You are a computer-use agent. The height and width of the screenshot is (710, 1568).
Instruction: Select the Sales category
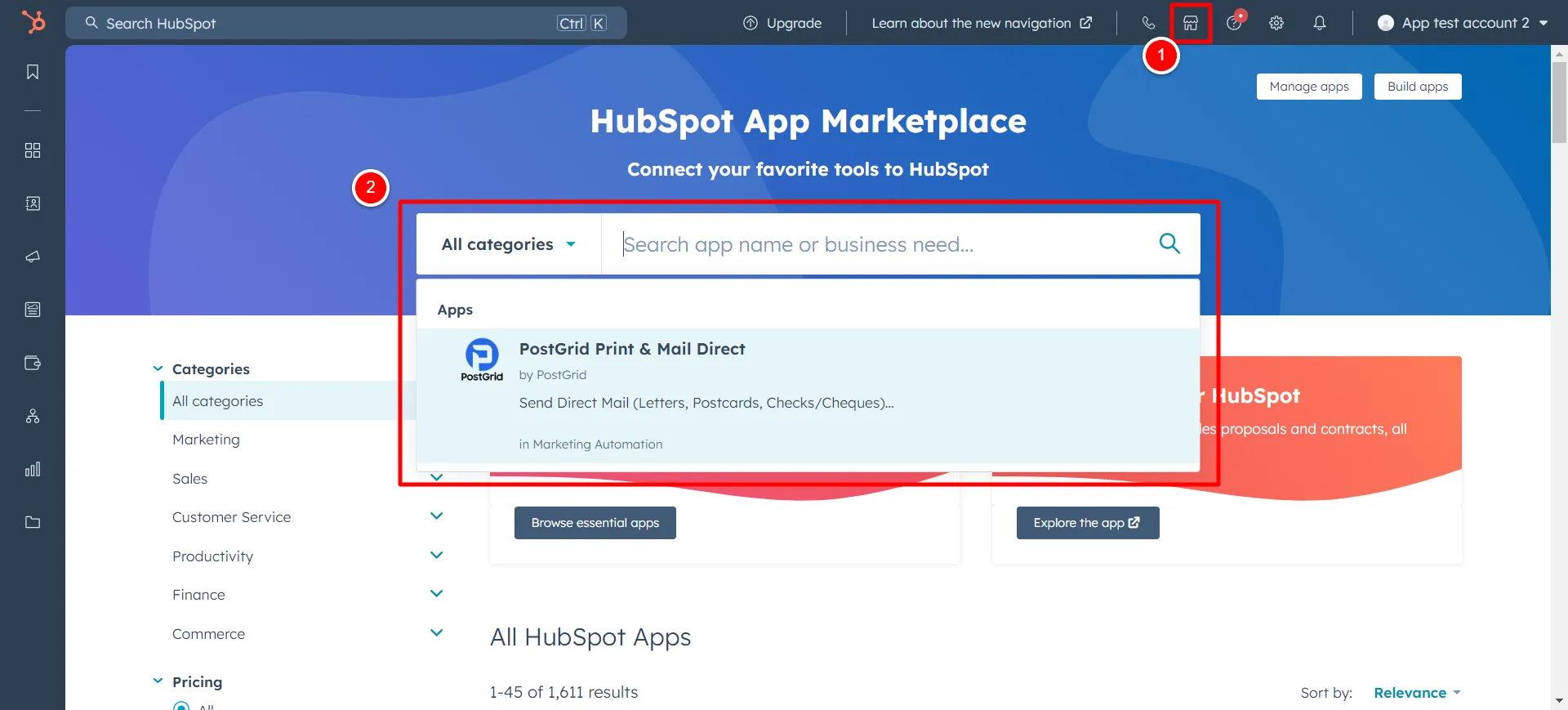(x=189, y=479)
